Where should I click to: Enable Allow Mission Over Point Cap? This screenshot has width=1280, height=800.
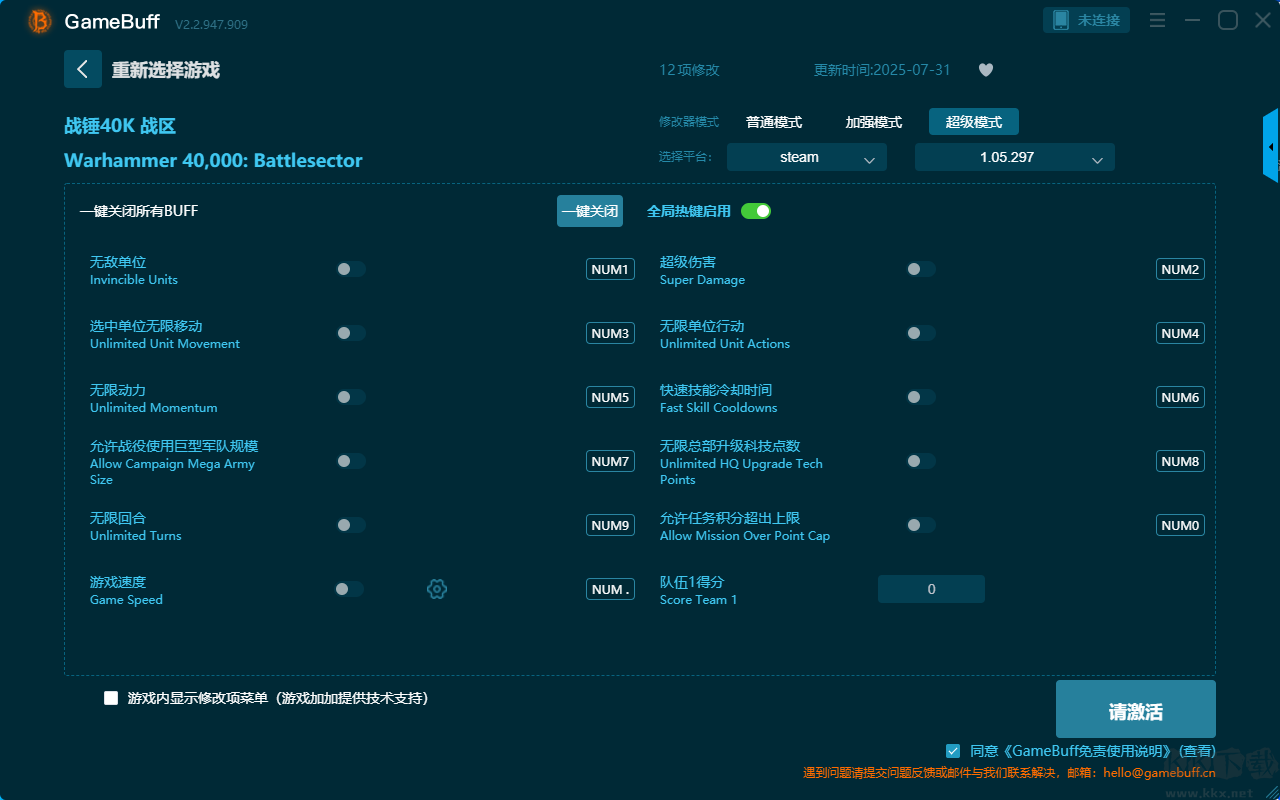pyautogui.click(x=921, y=525)
